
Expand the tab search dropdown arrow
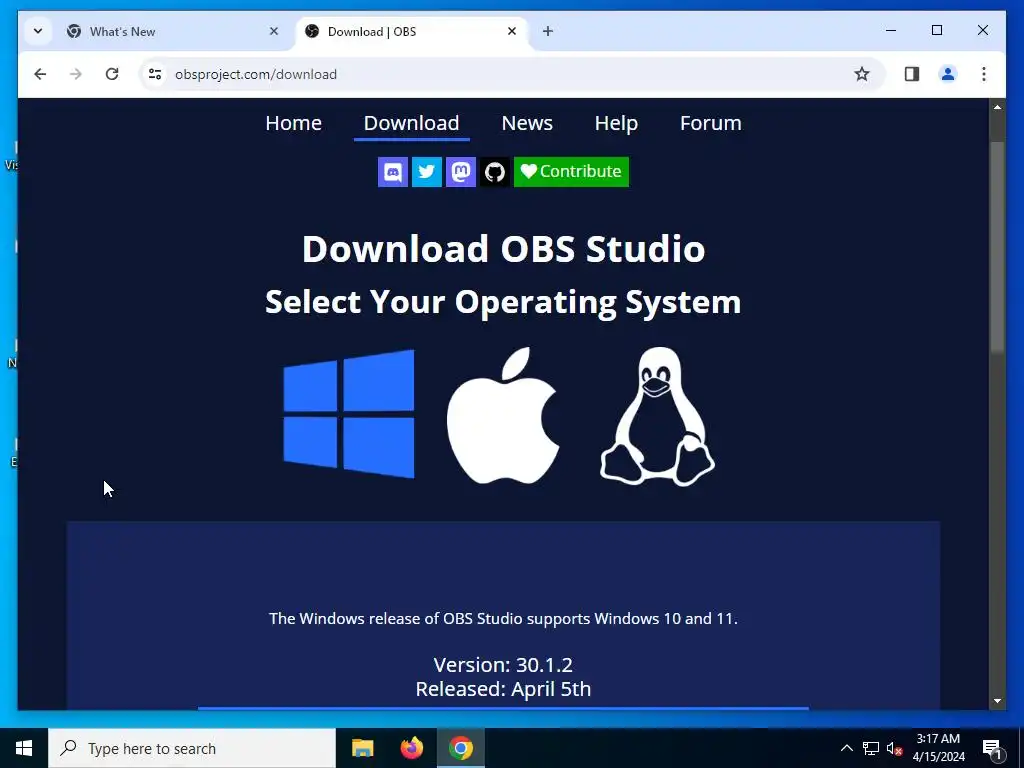coord(38,31)
